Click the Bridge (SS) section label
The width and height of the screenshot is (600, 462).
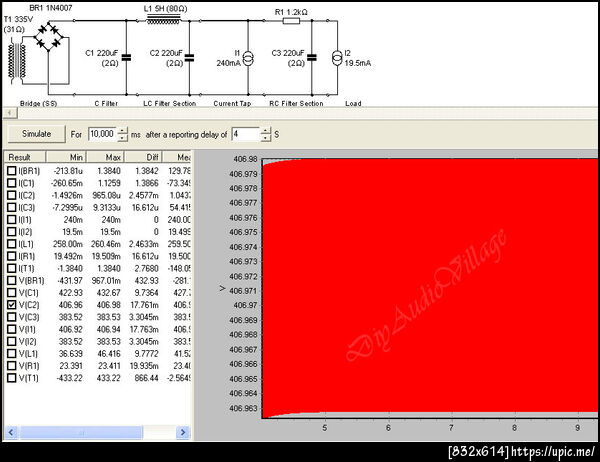pyautogui.click(x=38, y=103)
